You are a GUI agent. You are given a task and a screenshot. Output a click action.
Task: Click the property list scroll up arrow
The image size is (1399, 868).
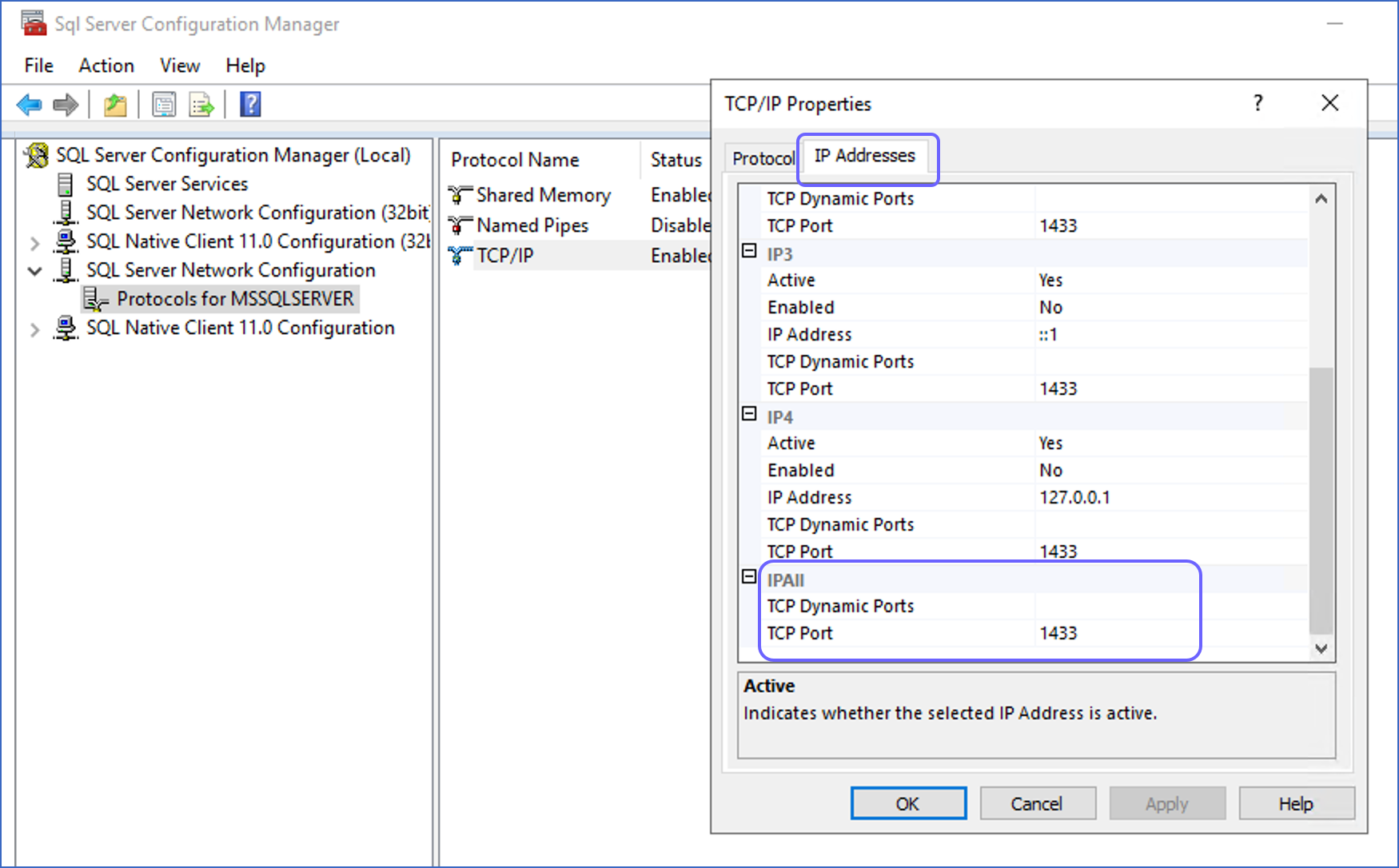click(1321, 198)
